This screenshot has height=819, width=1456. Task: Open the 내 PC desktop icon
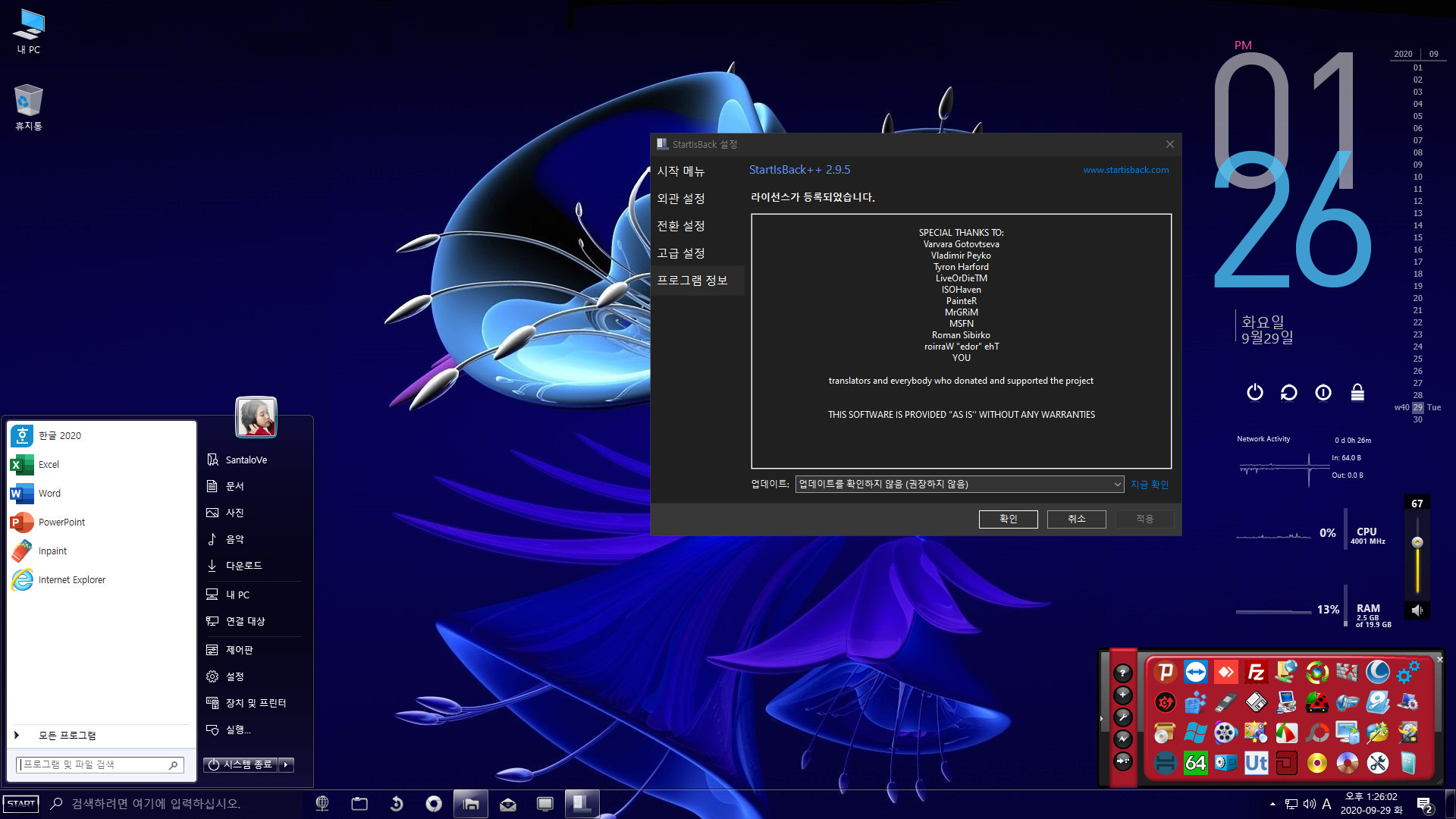tap(29, 32)
